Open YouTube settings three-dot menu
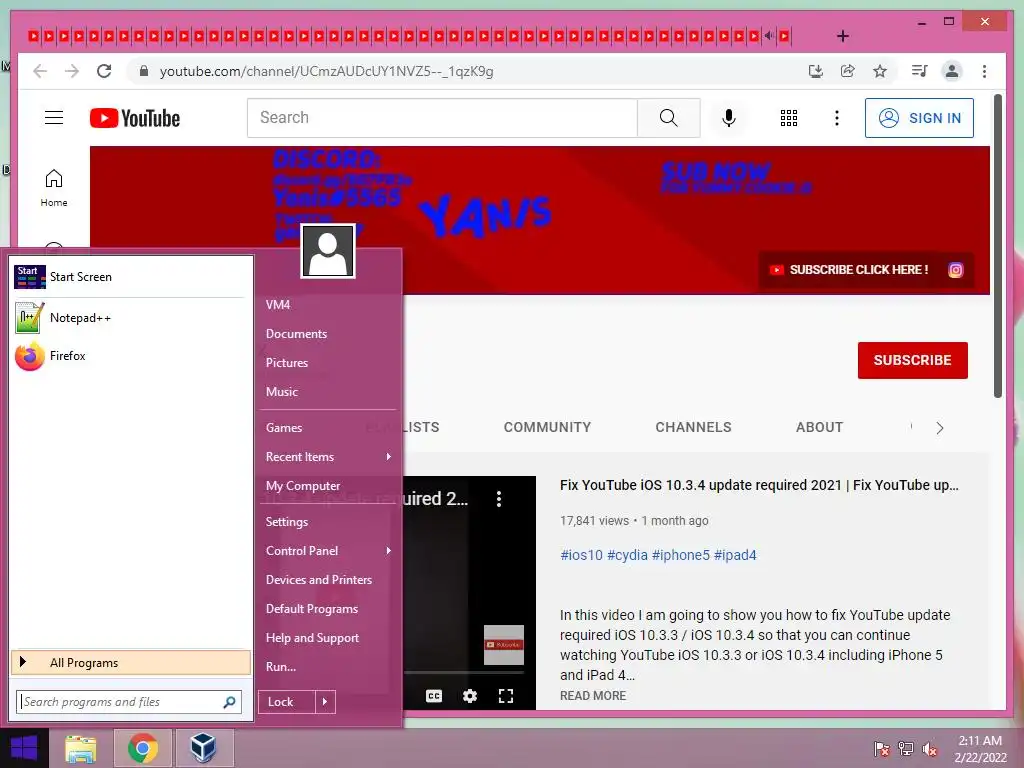Screen dimensions: 1024x768 point(837,118)
